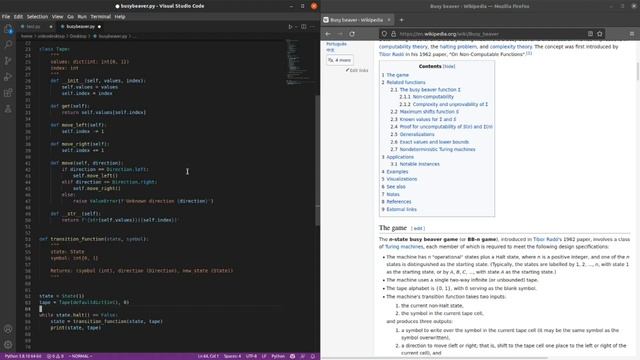Open View menu in VS Code

[57, 17]
